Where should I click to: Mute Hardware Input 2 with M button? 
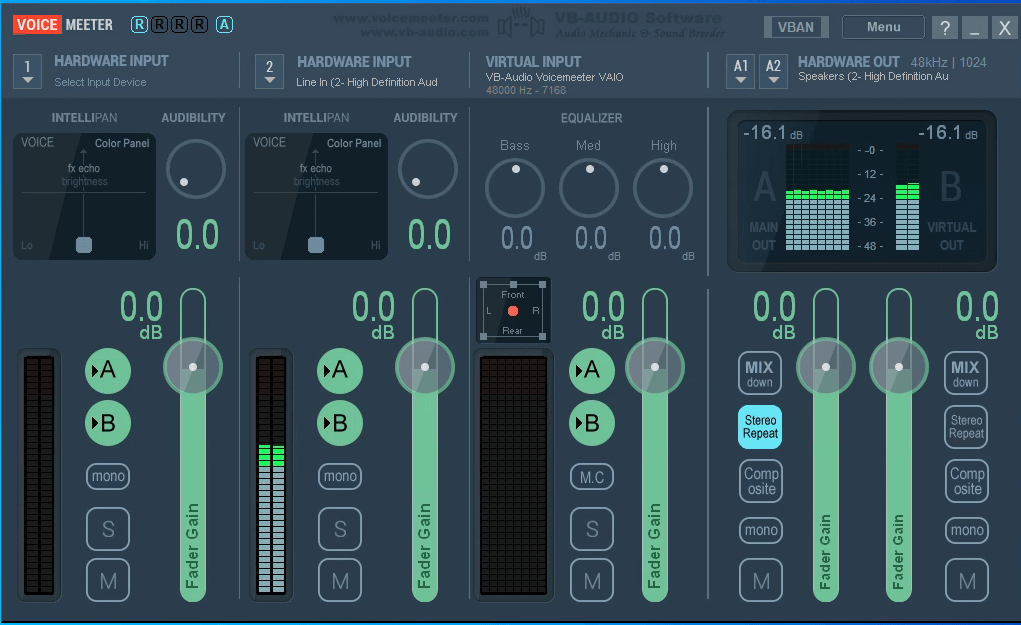coord(340,580)
